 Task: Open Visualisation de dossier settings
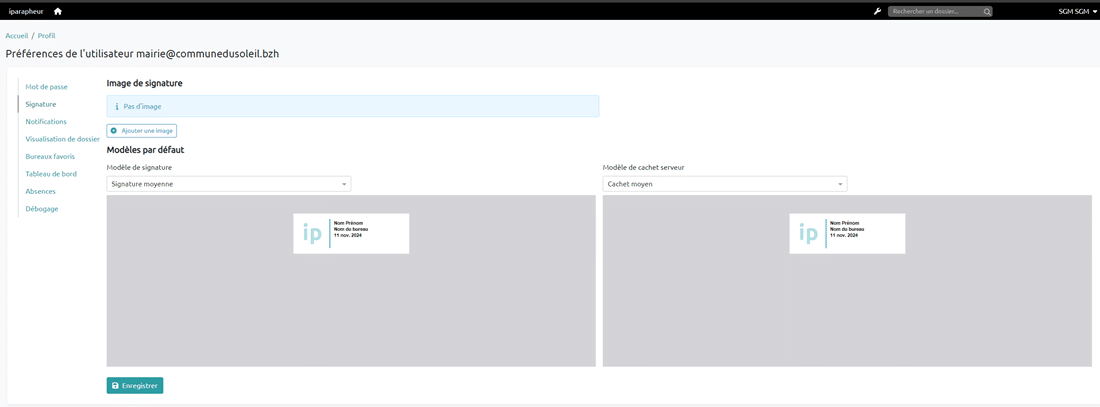[x=62, y=139]
